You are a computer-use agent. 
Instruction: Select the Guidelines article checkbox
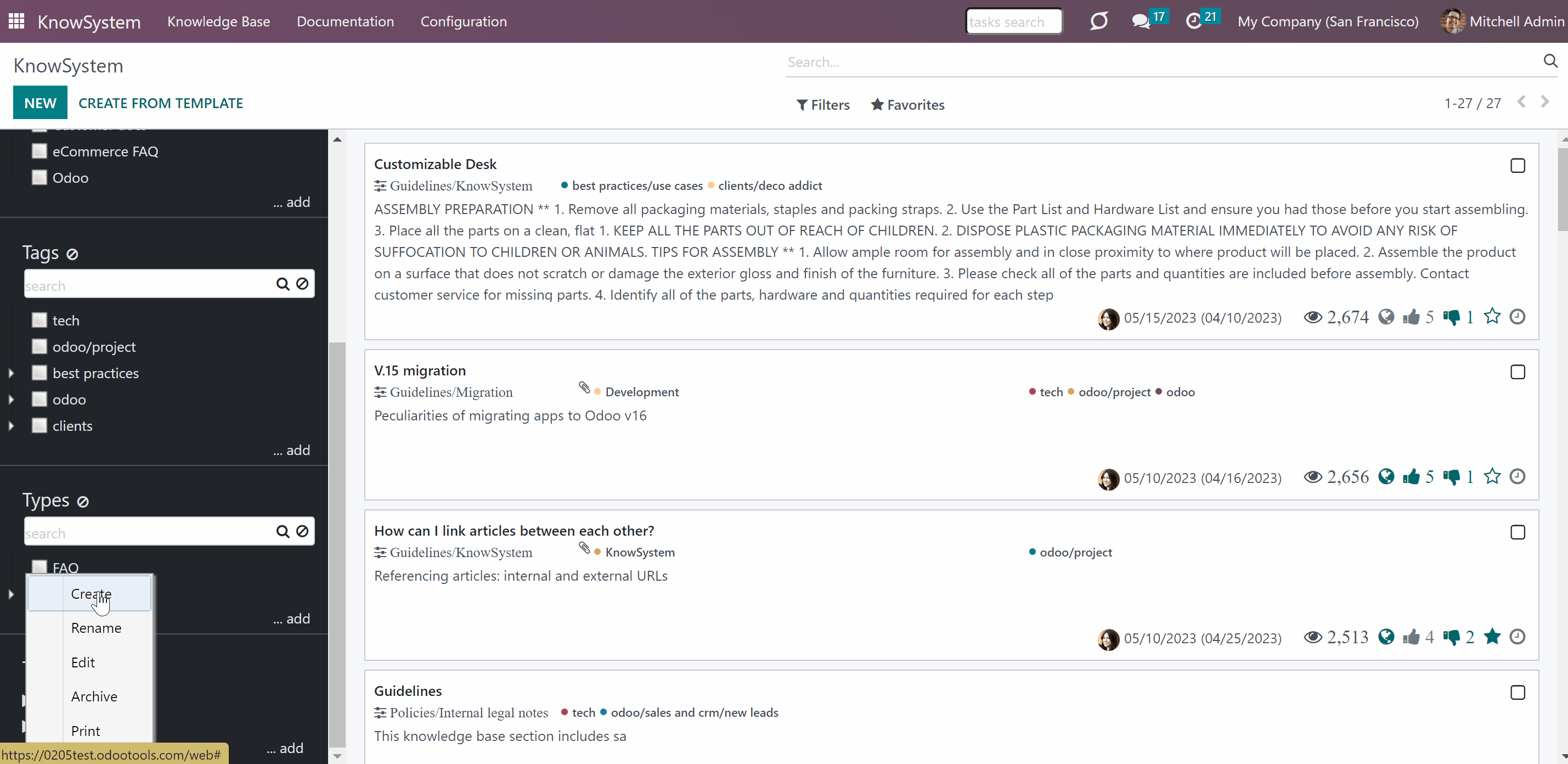pyautogui.click(x=1518, y=693)
